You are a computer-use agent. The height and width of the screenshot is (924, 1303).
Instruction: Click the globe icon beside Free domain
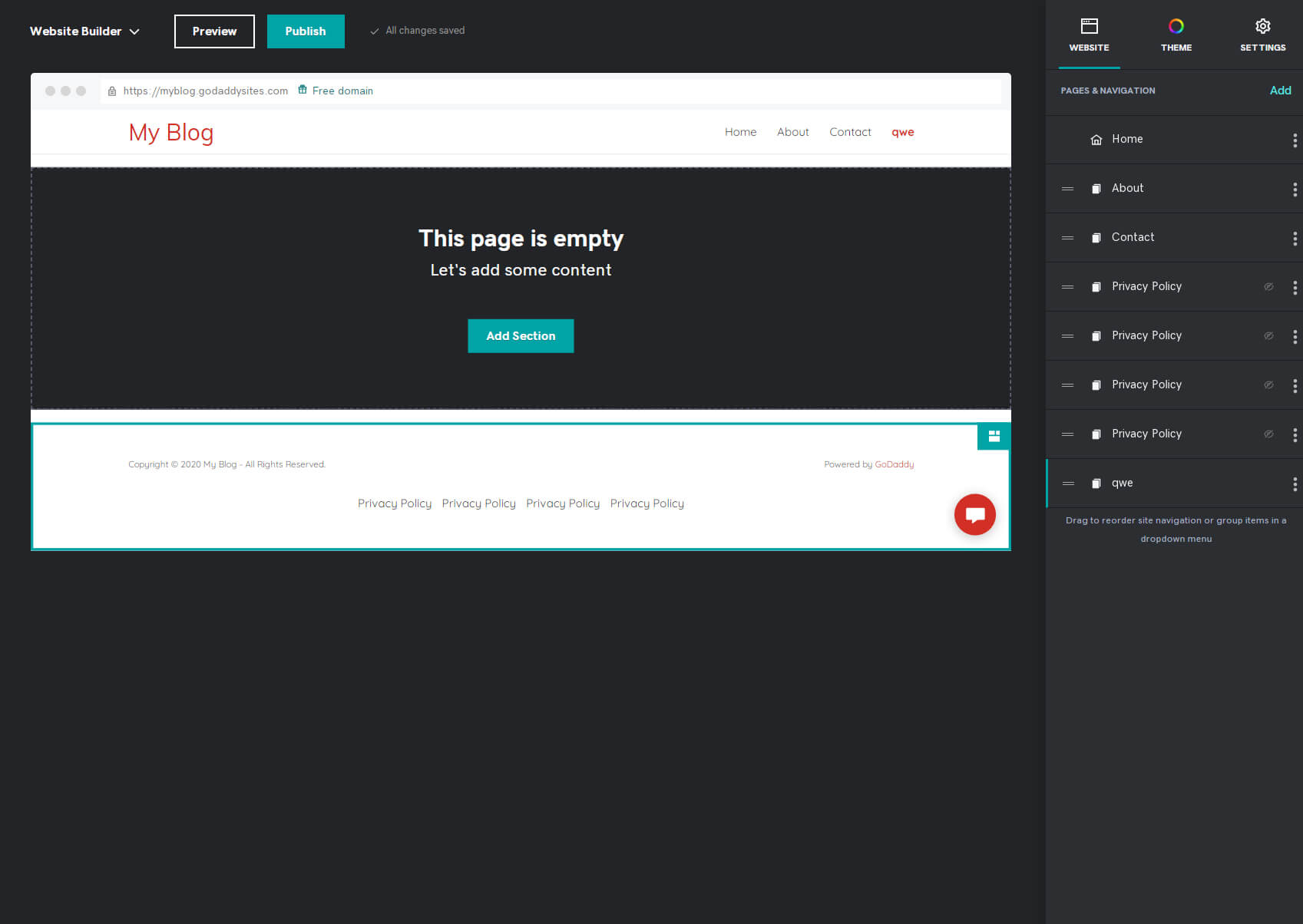pyautogui.click(x=302, y=90)
